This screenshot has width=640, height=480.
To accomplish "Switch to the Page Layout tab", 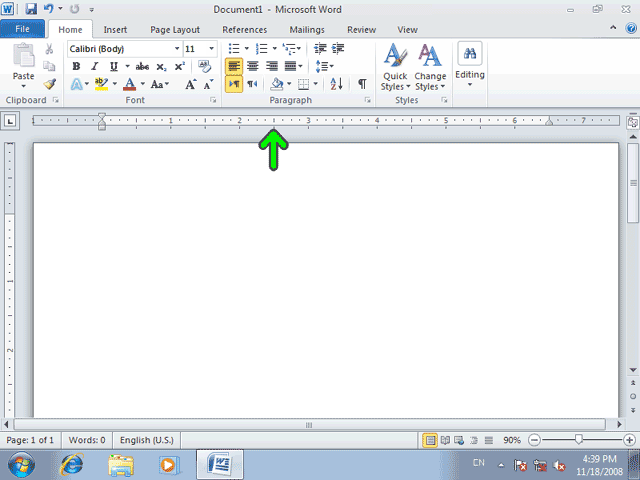I will click(175, 29).
